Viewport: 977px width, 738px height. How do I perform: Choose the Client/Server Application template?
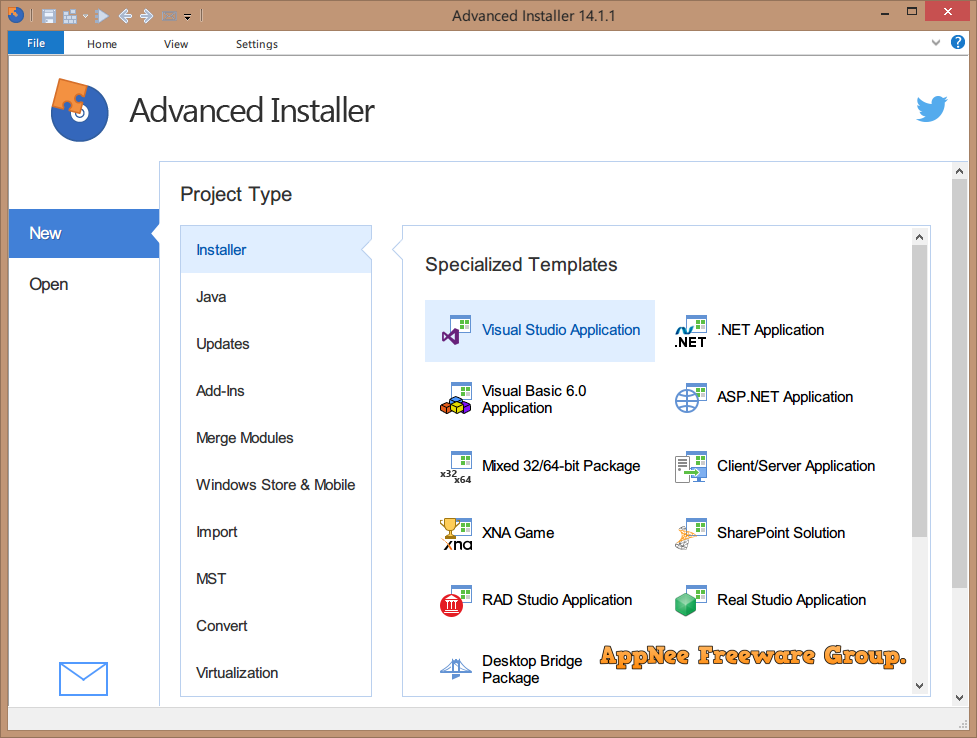pyautogui.click(x=774, y=467)
